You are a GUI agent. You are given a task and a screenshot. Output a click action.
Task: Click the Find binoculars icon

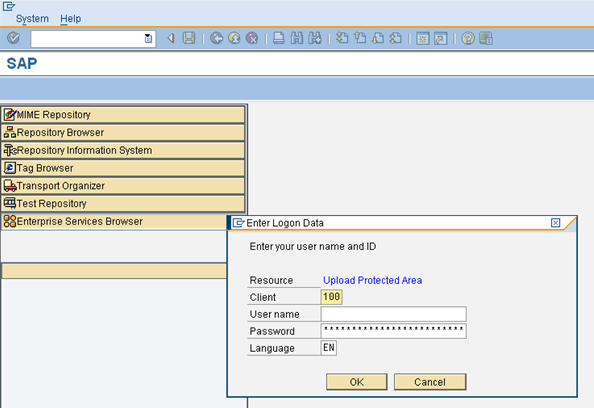297,38
